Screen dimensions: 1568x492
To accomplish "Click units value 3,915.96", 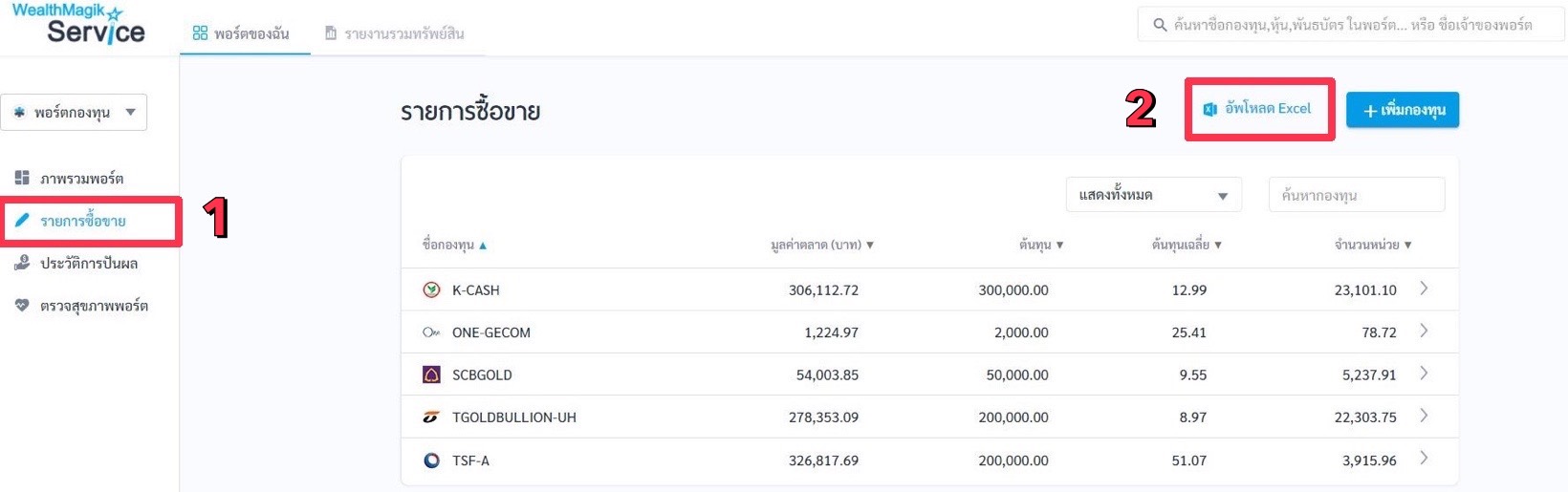I will (1369, 460).
